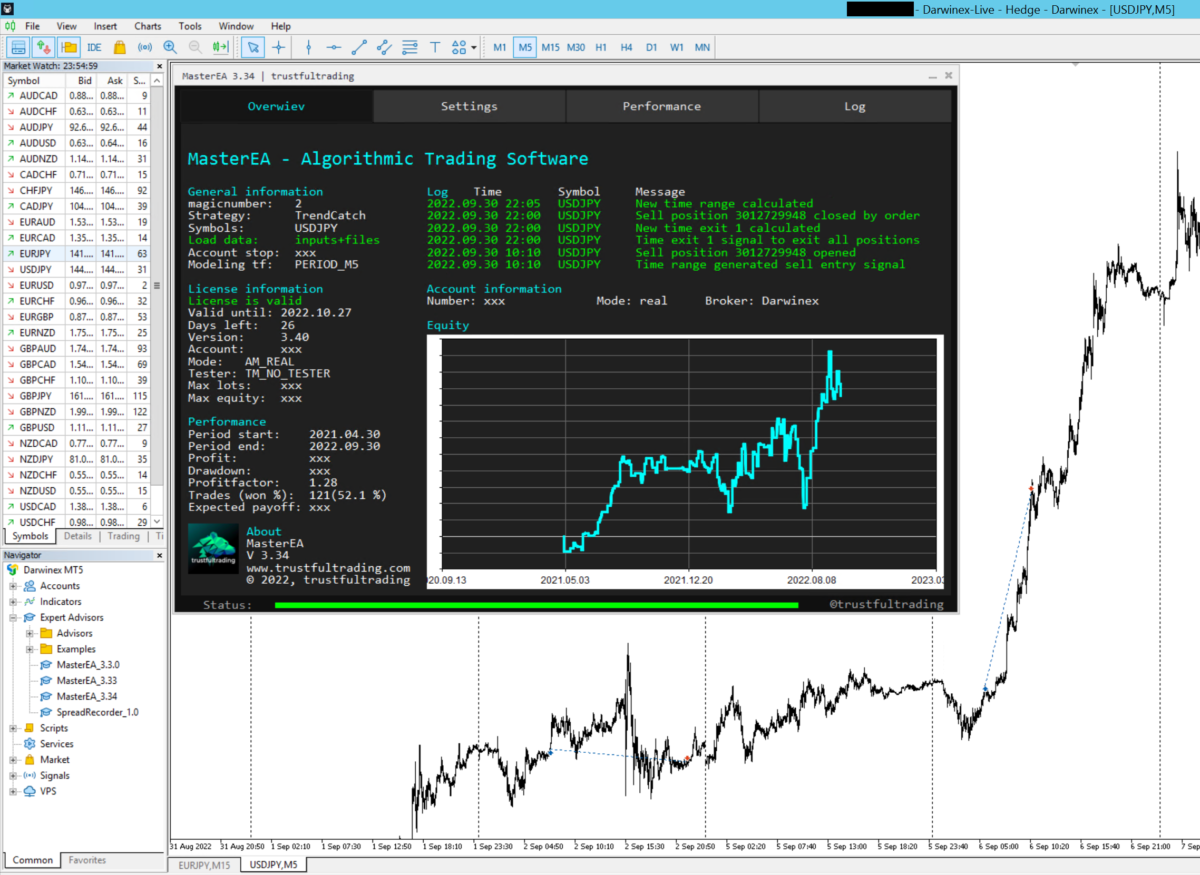Click the Zoom In magnifier icon

(168, 47)
